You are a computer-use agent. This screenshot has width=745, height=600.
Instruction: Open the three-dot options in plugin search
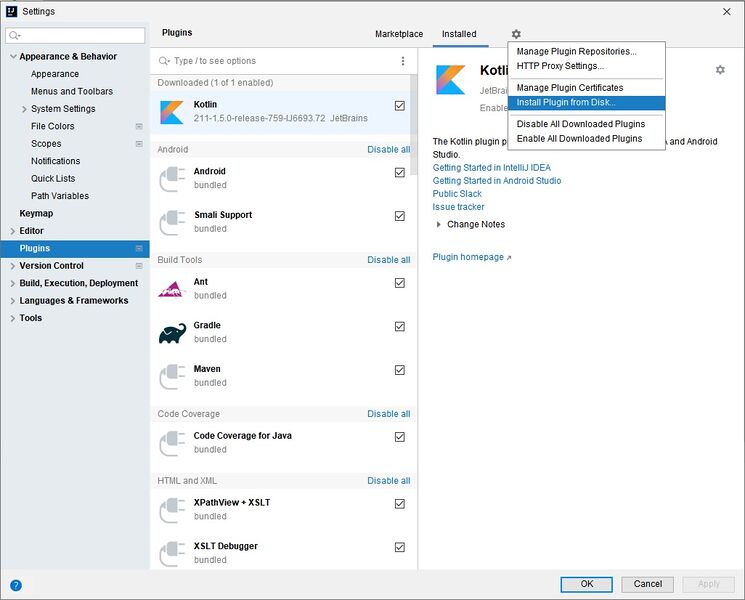click(403, 61)
